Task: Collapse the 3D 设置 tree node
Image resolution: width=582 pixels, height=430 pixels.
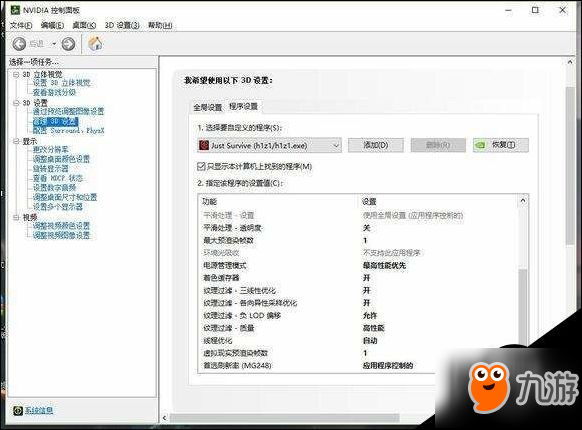Action: pos(16,103)
